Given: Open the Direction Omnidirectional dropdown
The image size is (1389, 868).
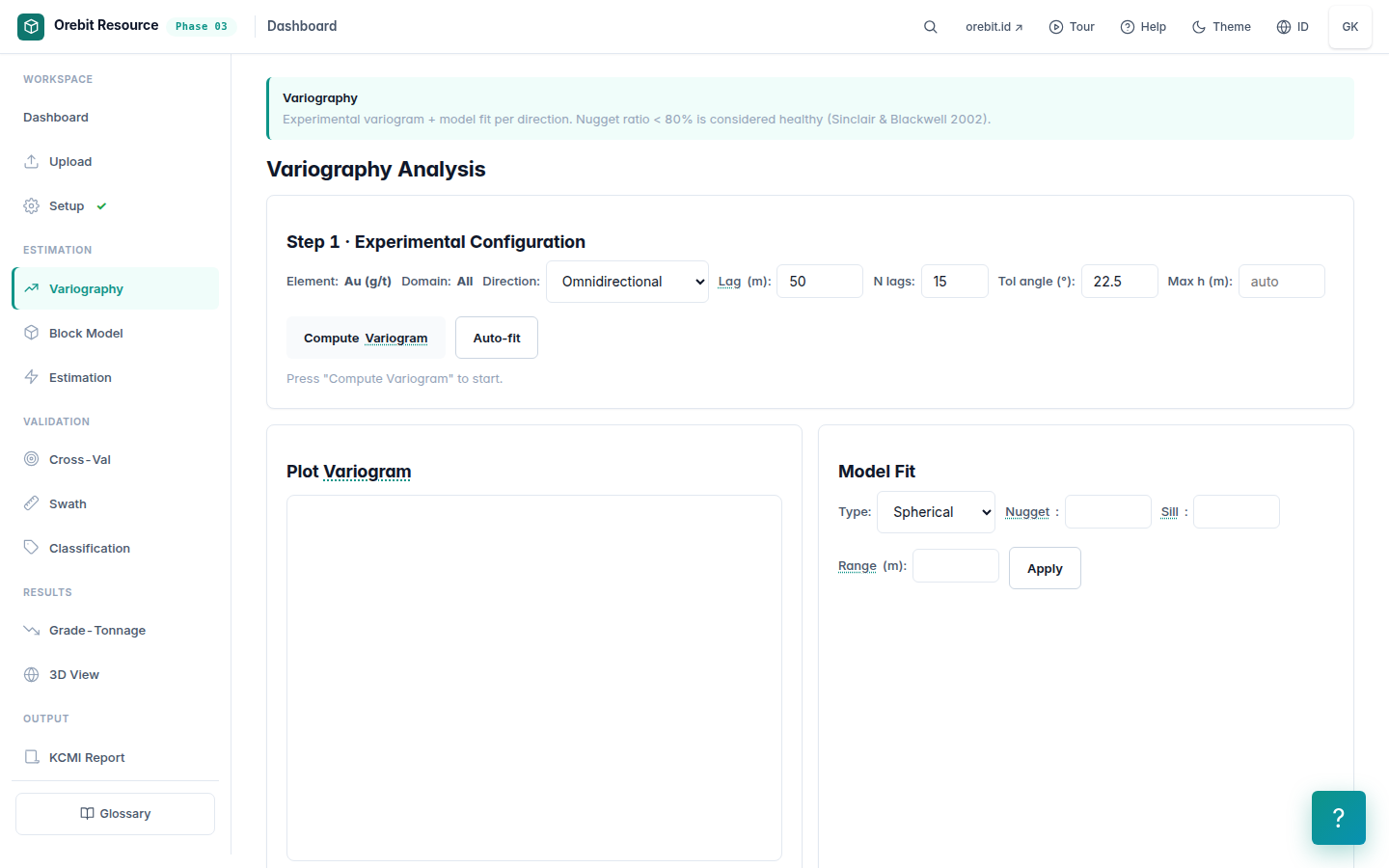Looking at the screenshot, I should tap(627, 282).
